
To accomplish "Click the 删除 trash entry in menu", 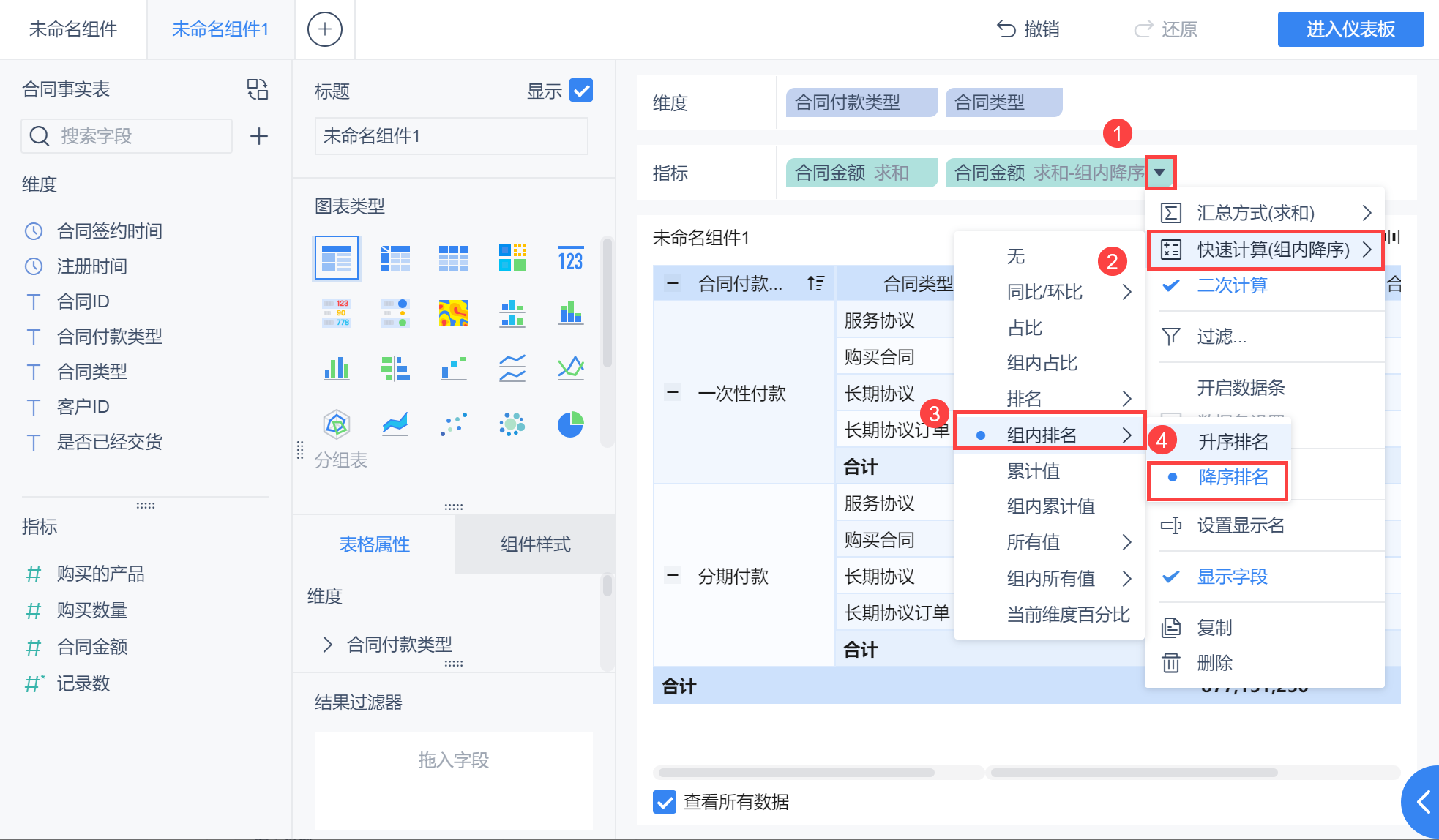I will 1214,663.
